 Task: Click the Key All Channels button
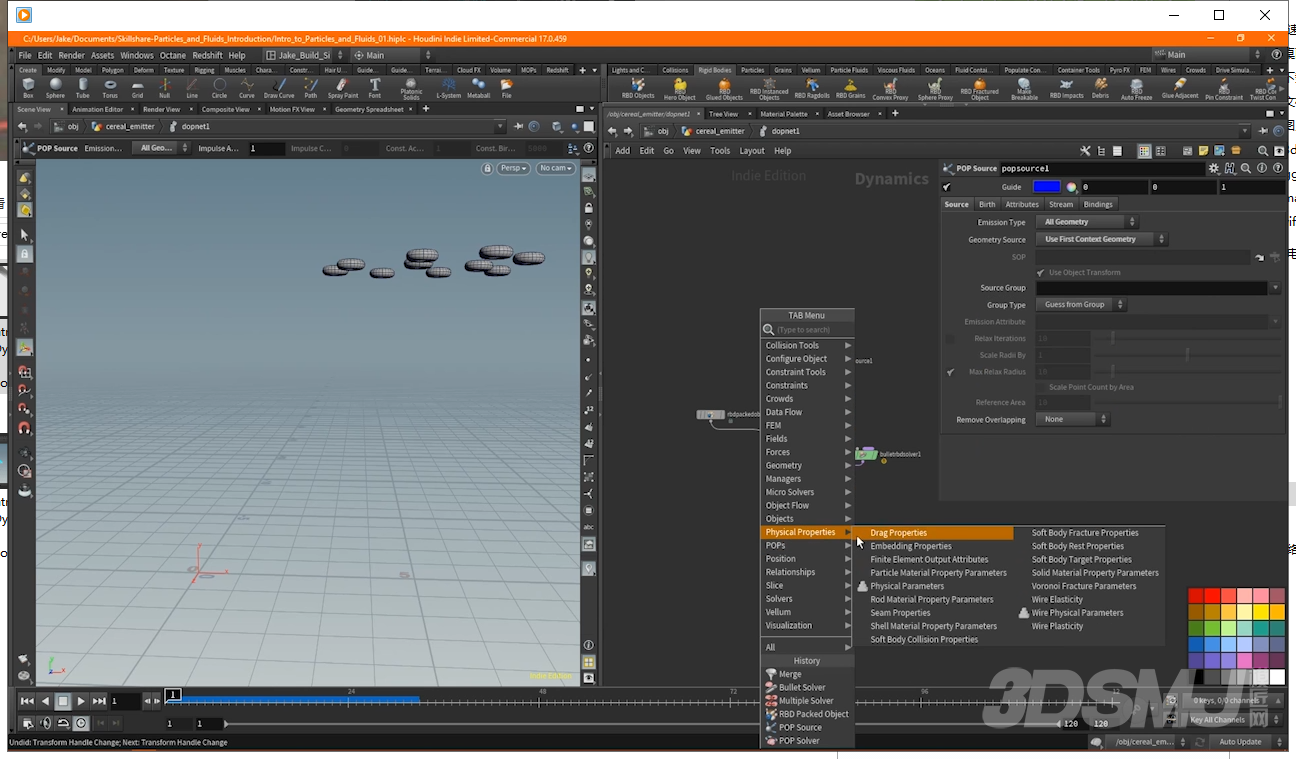coord(1217,720)
